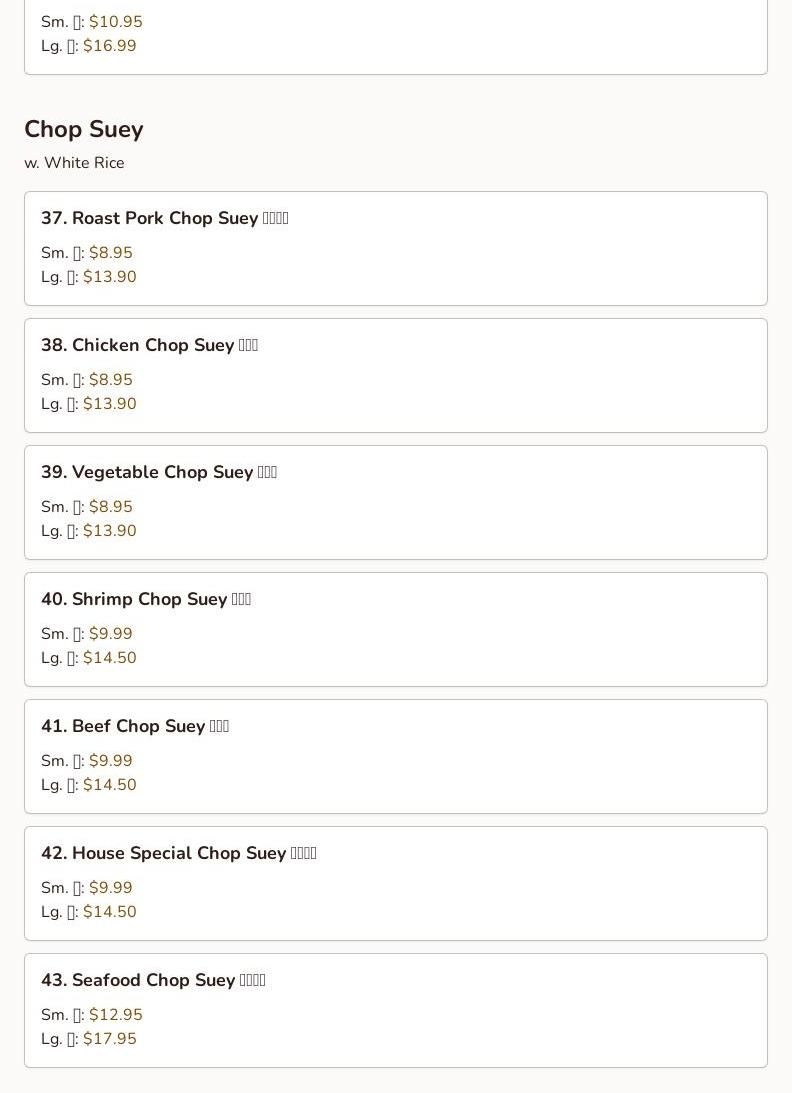792x1093 pixels.
Task: Choose large Seafood Chop Suey $17.95
Action: coord(109,1038)
